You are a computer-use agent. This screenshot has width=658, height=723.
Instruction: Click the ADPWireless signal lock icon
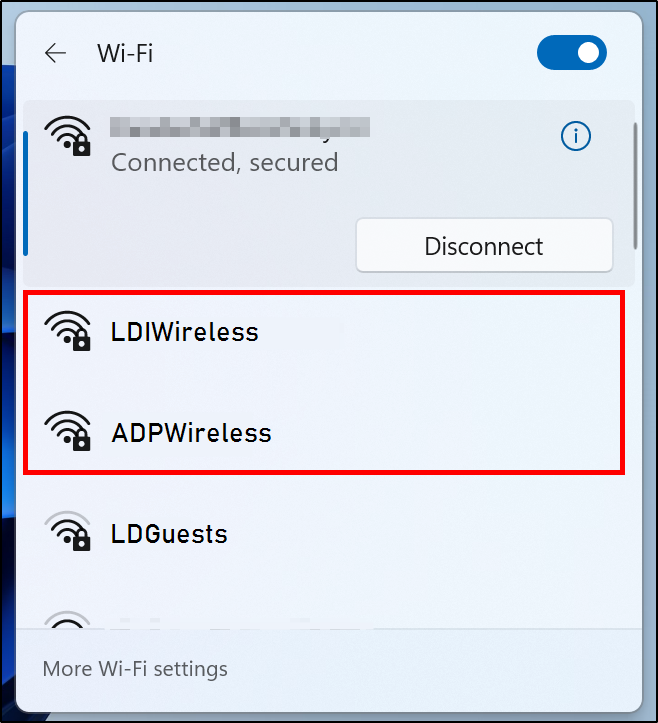point(68,431)
